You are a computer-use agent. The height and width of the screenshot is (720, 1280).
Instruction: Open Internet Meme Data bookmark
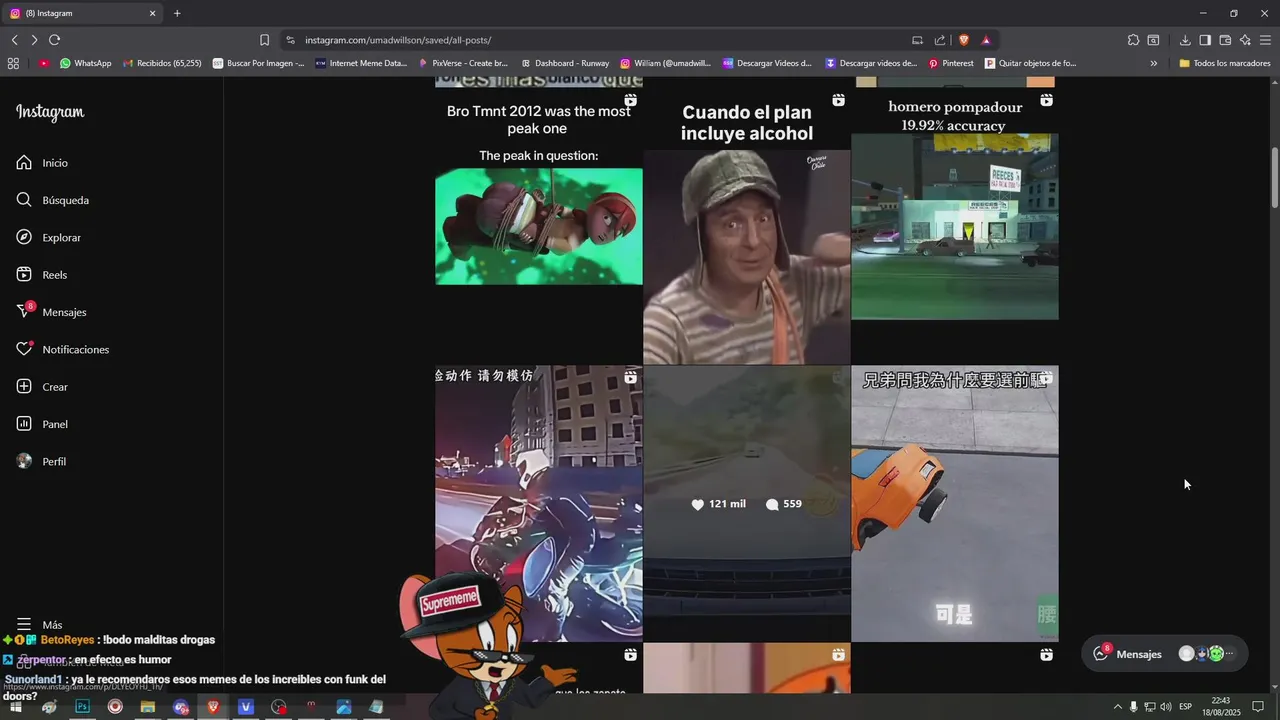[x=361, y=63]
